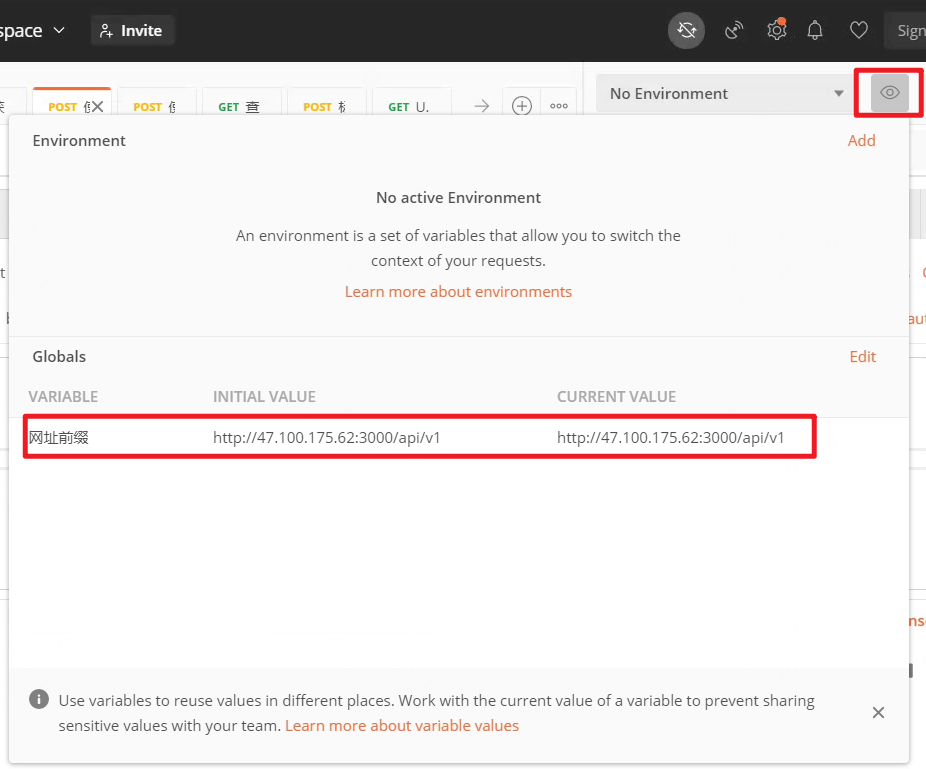Open the workspace switcher chevron
The width and height of the screenshot is (926, 769).
coord(59,30)
